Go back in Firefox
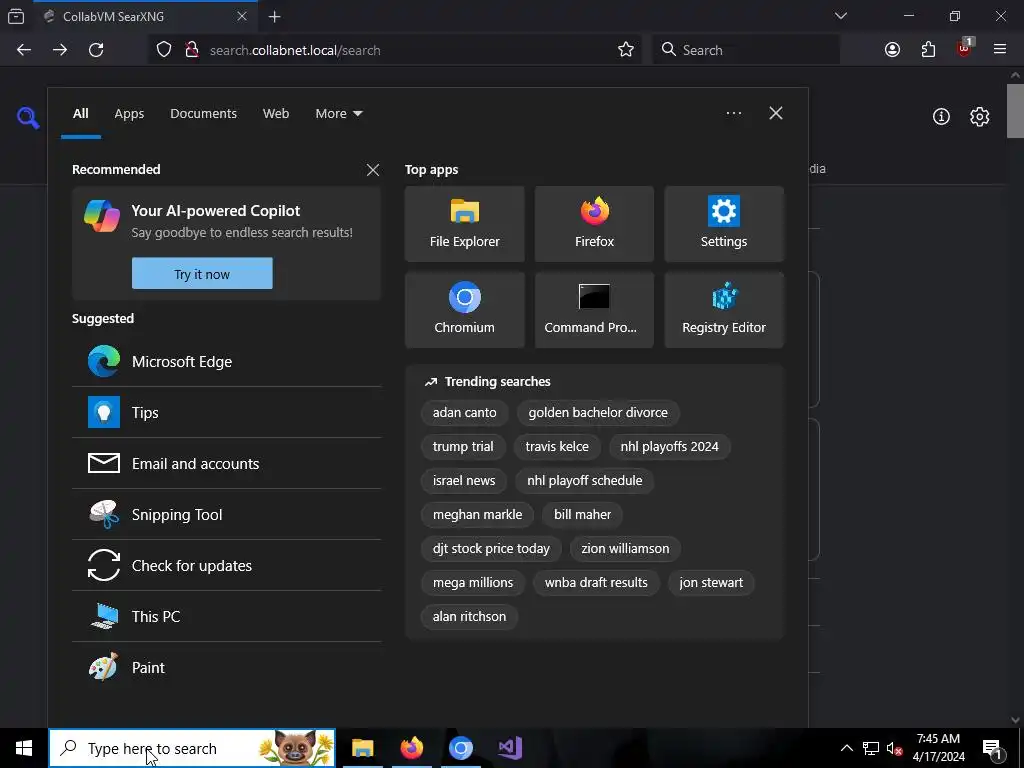The height and width of the screenshot is (768, 1024). click(x=24, y=50)
